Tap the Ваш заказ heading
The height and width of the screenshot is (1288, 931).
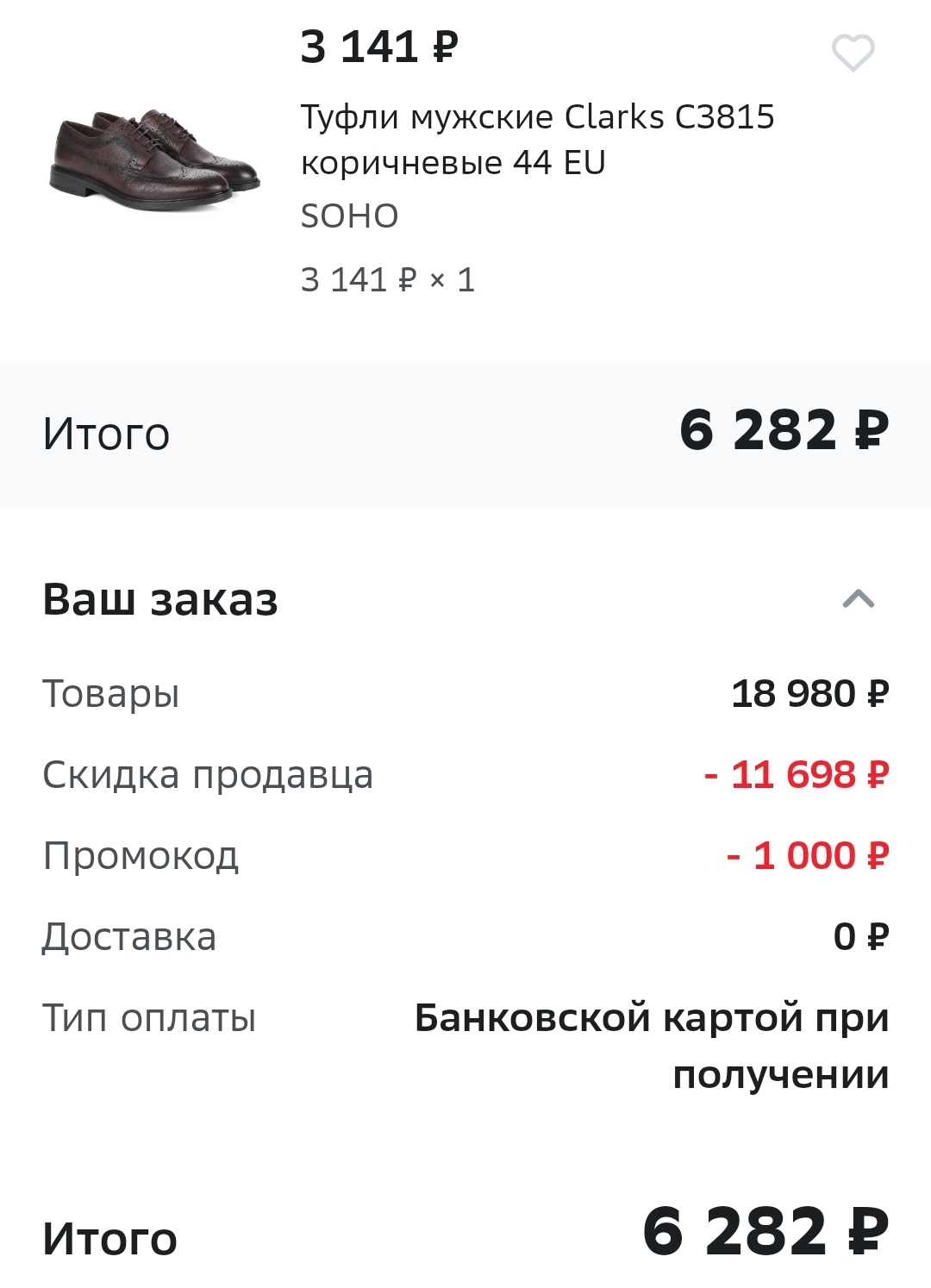point(160,599)
